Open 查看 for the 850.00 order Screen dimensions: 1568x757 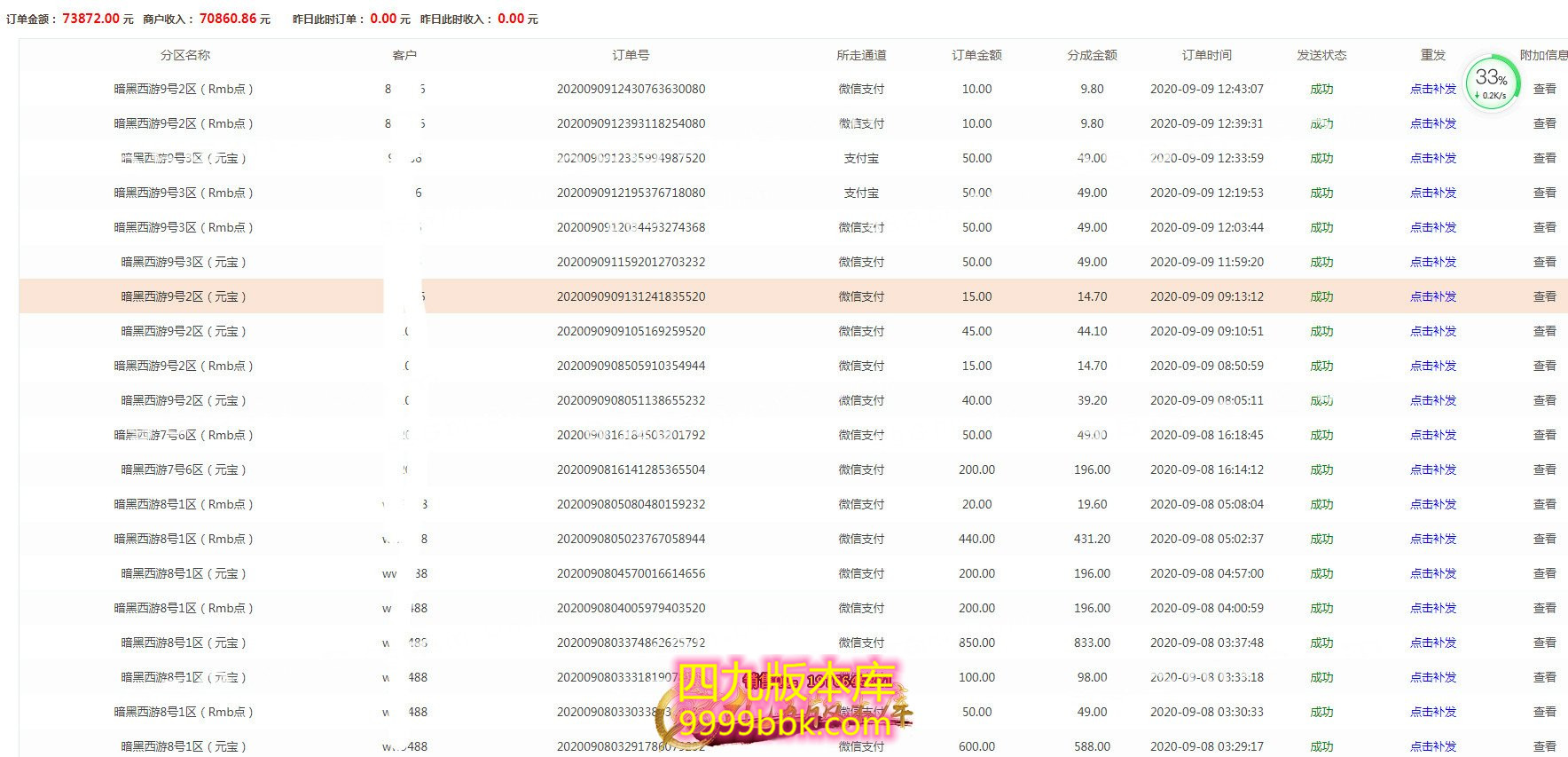tap(1544, 643)
